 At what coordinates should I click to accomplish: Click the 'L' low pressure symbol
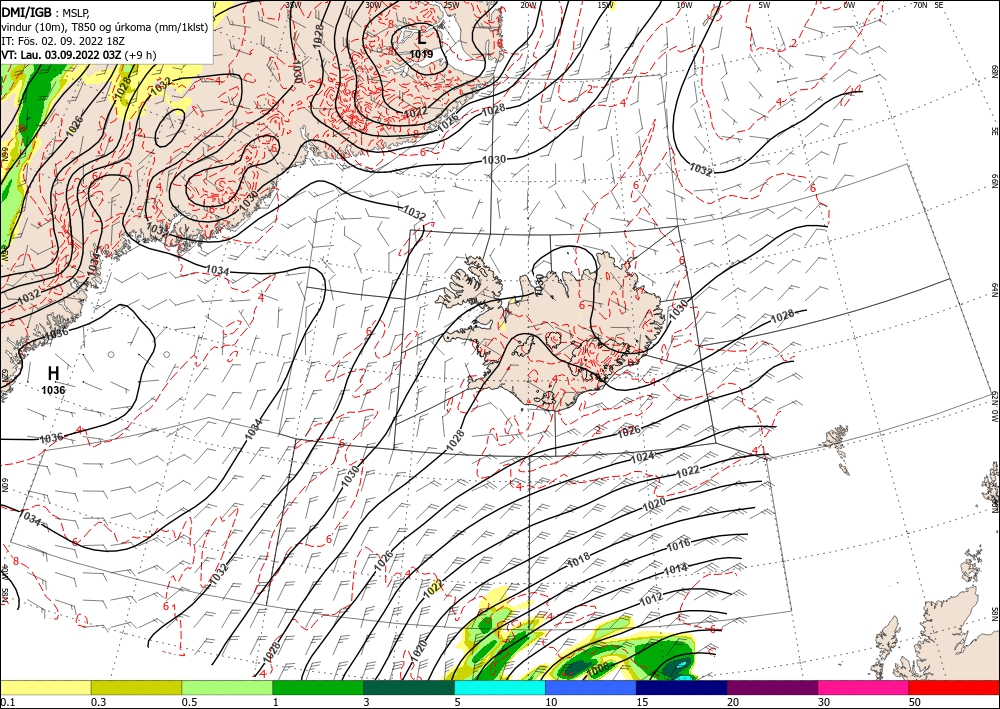tap(422, 38)
